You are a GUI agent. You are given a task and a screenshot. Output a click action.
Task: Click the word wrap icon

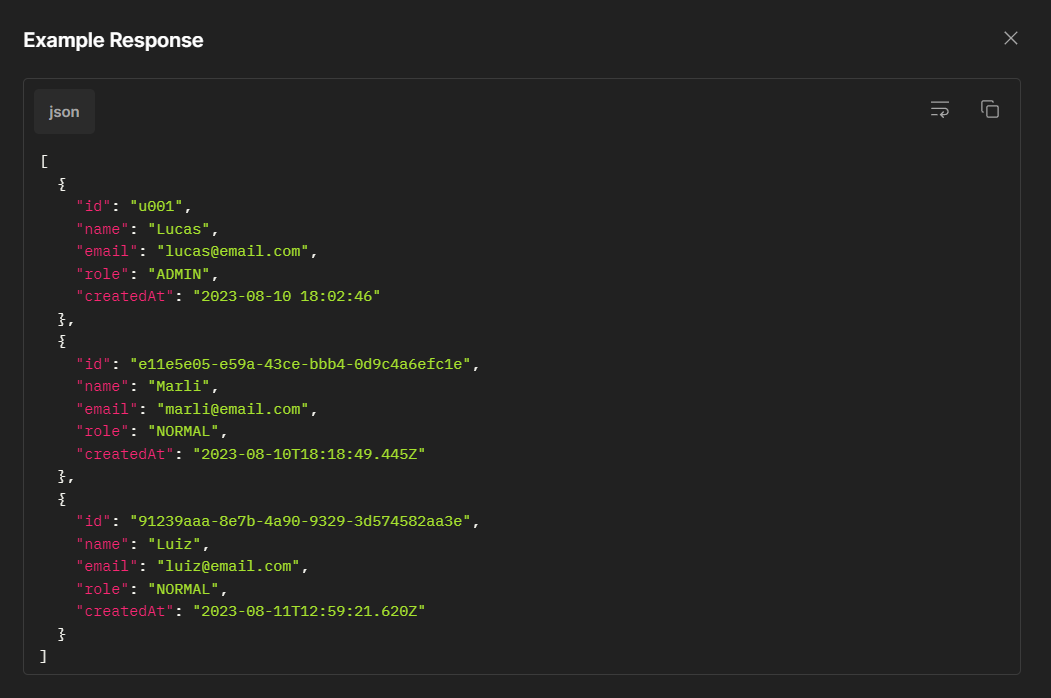tap(939, 109)
